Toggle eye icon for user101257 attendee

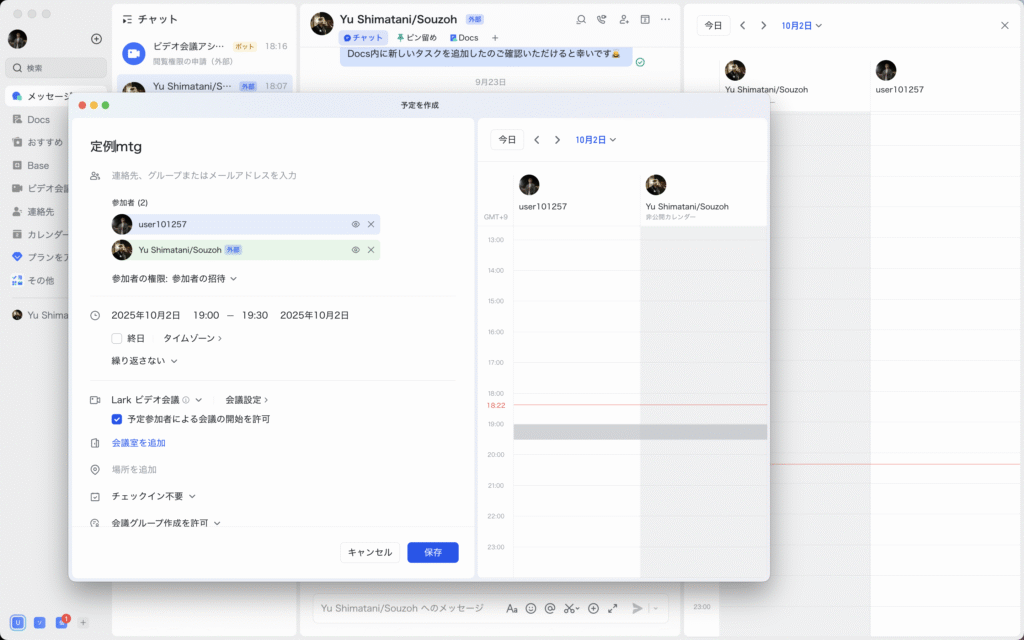(x=355, y=224)
